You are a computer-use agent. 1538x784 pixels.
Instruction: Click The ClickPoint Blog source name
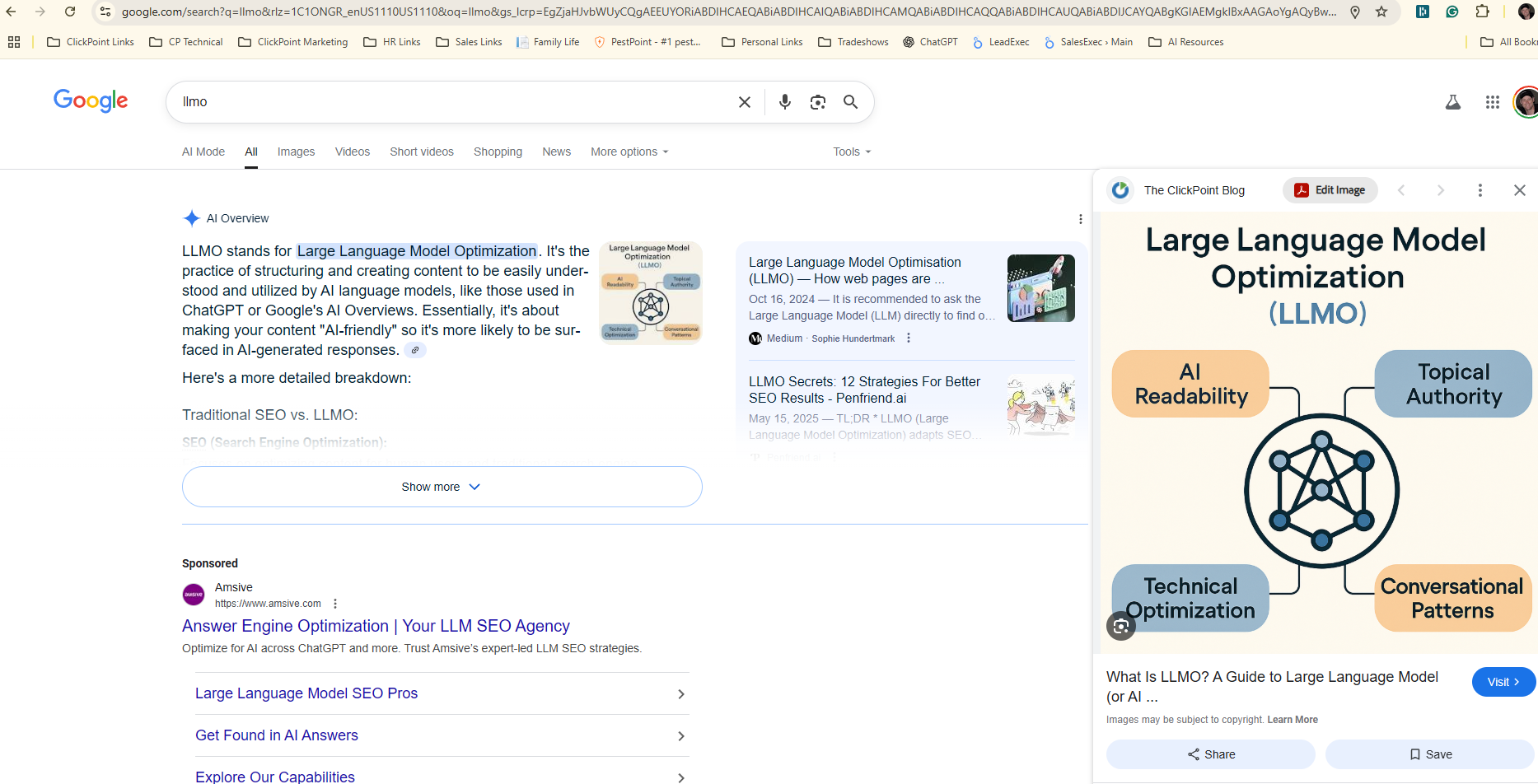tap(1194, 190)
